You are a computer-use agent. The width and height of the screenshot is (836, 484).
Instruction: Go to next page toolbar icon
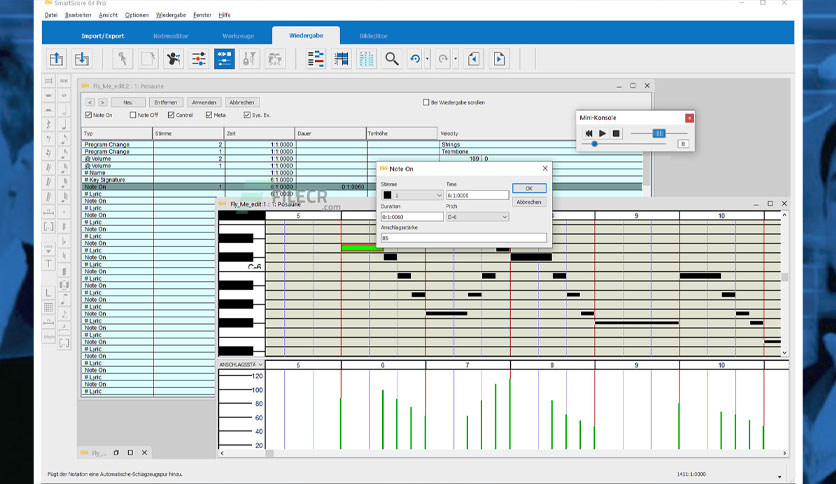(499, 59)
